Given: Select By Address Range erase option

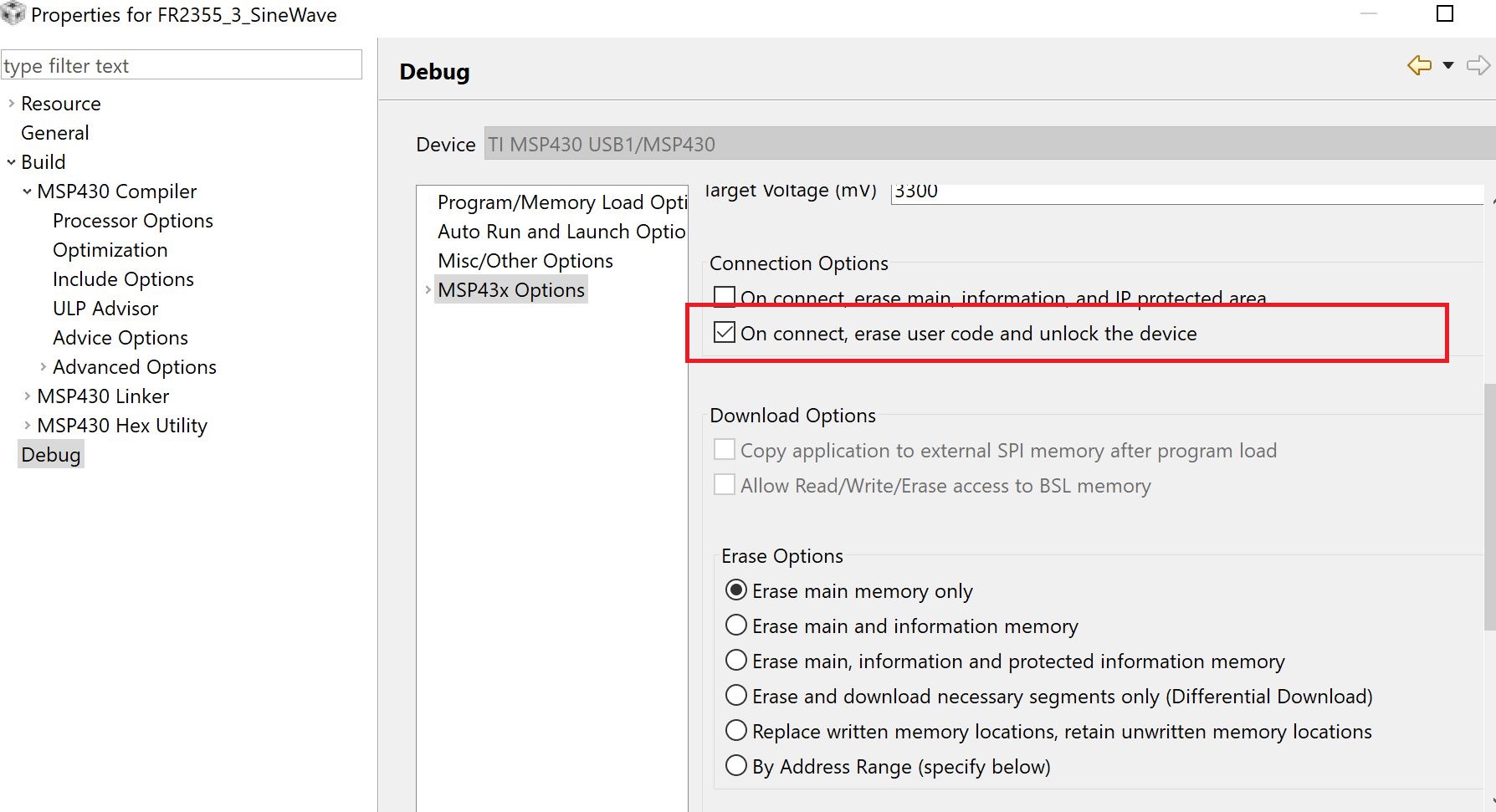Looking at the screenshot, I should [736, 766].
